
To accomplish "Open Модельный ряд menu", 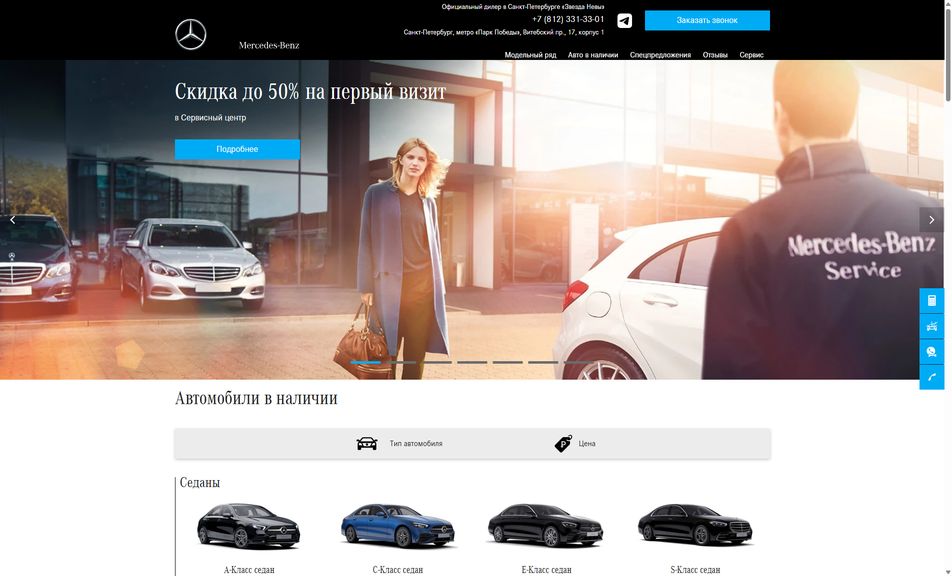I will tap(530, 55).
